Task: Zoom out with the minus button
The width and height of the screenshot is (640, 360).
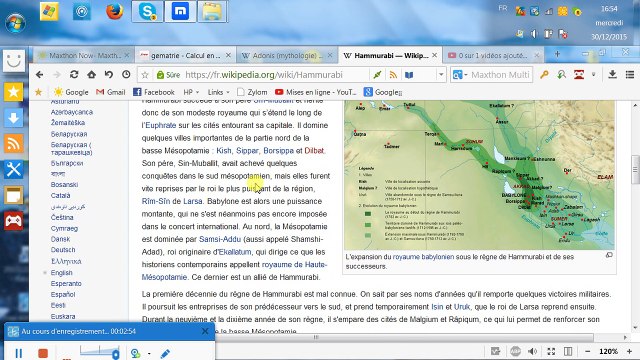Action: click(587, 351)
